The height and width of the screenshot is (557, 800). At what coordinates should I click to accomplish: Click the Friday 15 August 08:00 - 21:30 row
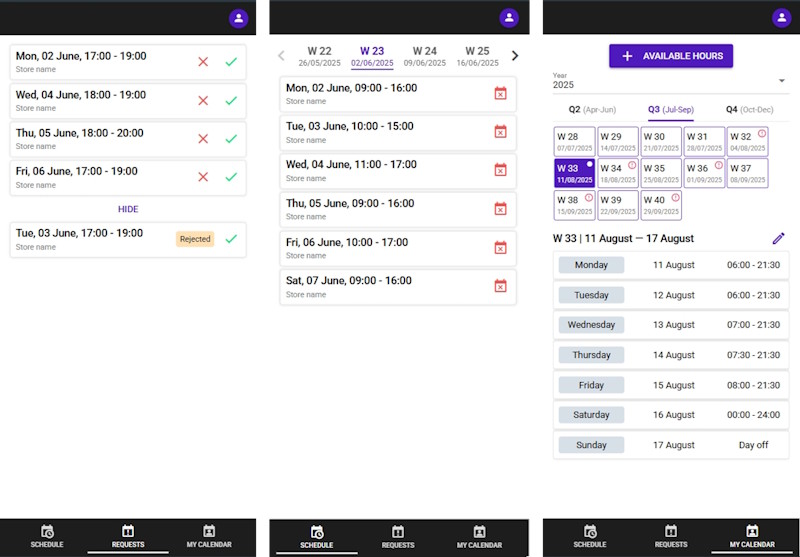click(671, 385)
